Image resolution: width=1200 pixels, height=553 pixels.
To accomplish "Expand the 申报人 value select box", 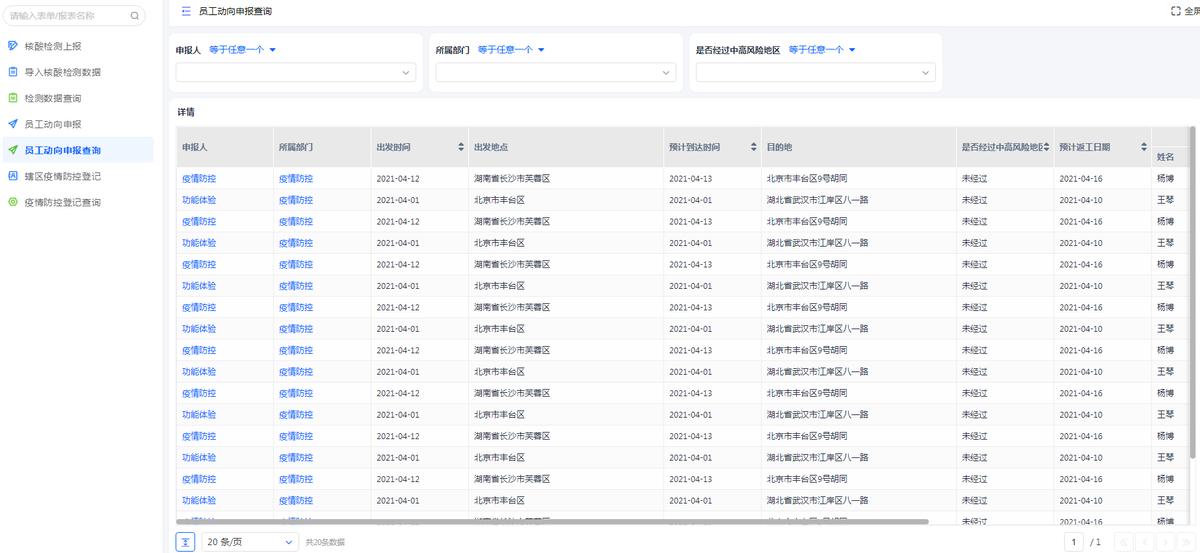I will (296, 72).
